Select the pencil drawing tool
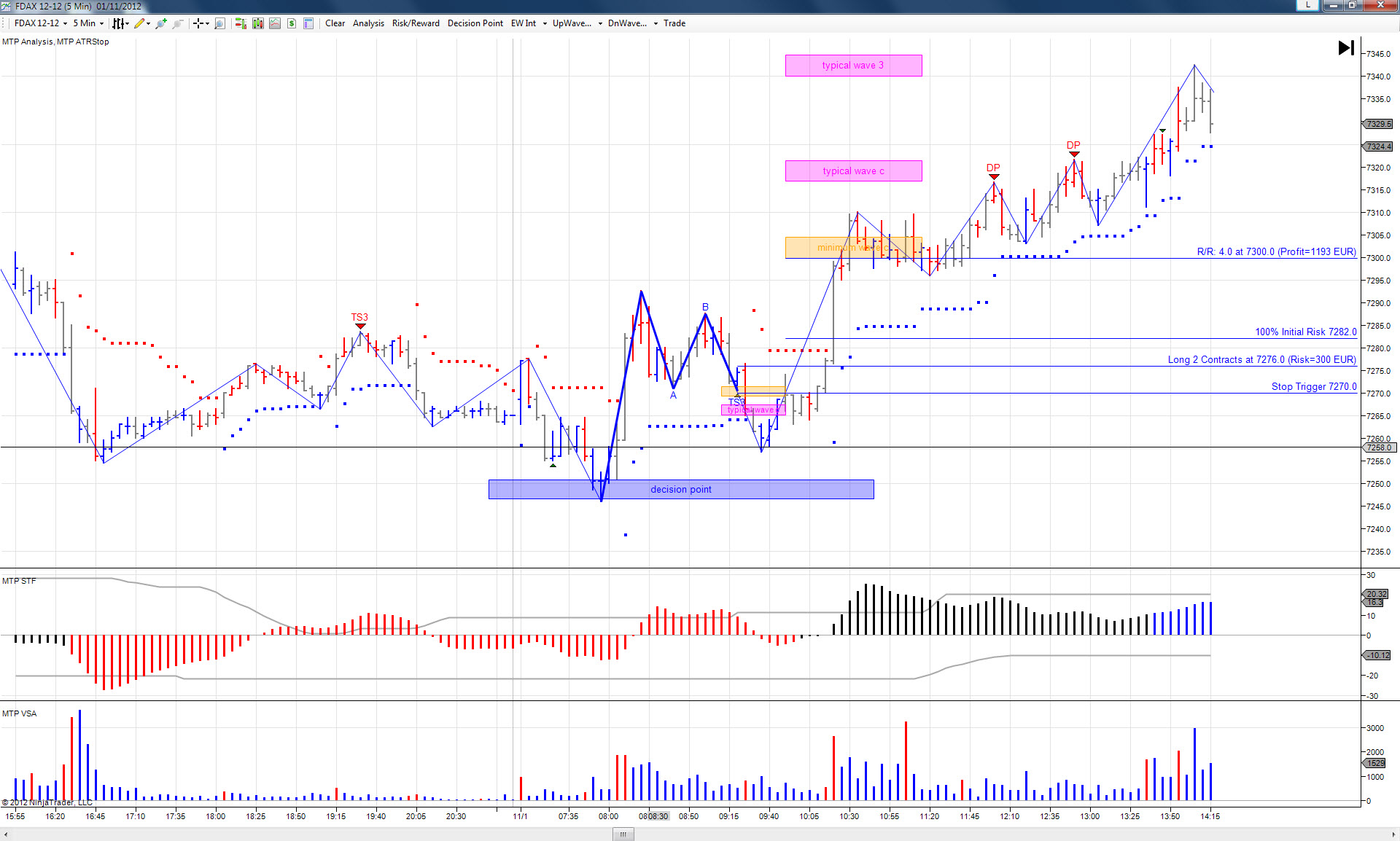 coord(139,23)
